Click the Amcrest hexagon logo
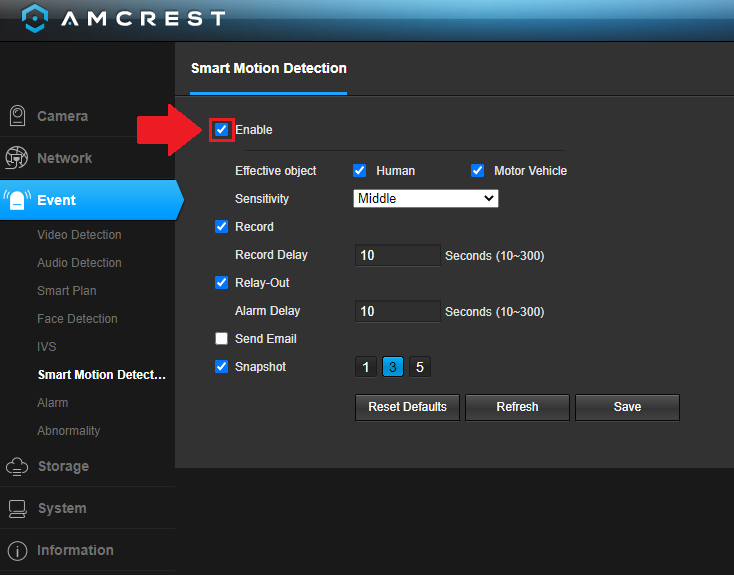 click(x=35, y=18)
